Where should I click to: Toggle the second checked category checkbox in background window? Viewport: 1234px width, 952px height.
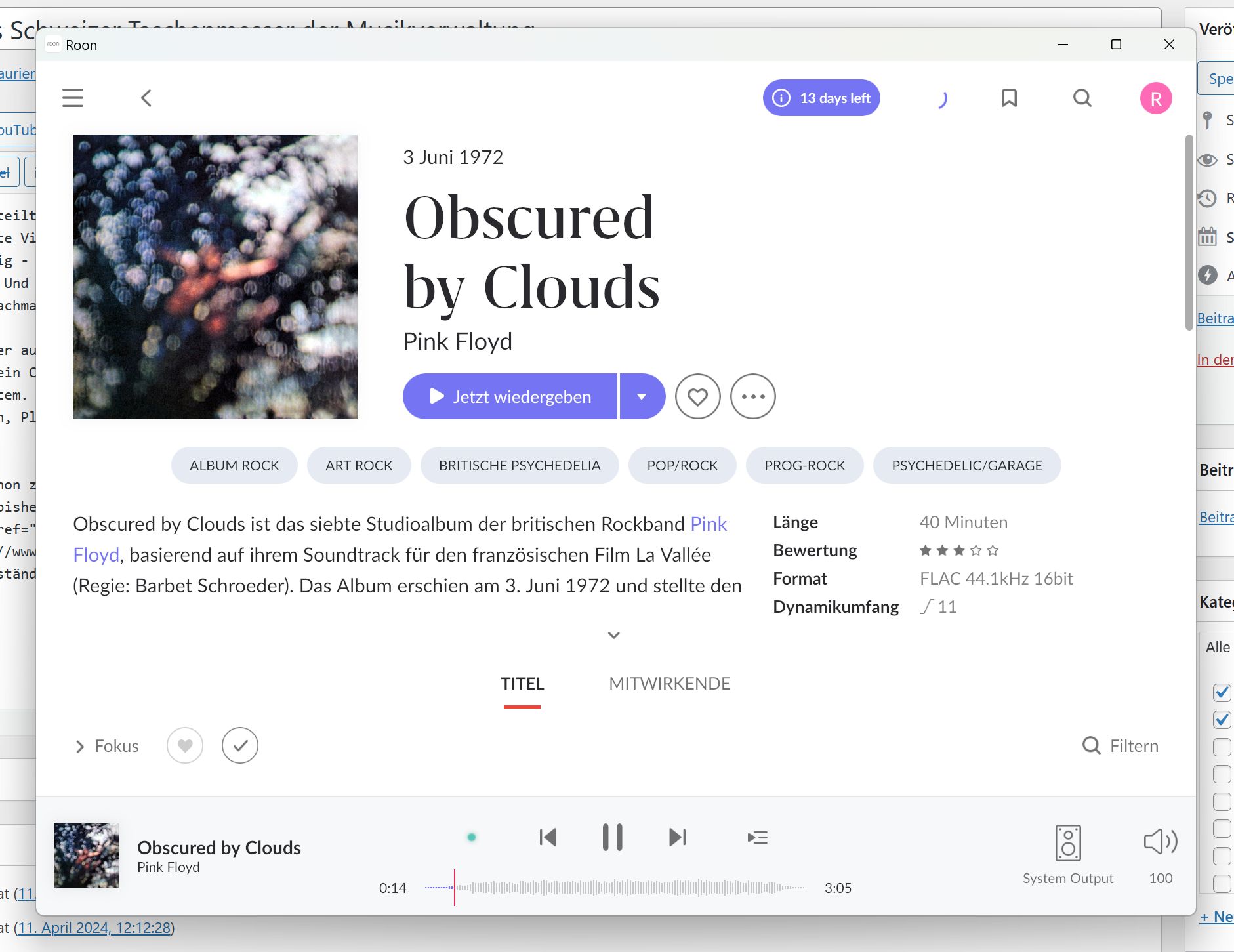point(1222,720)
